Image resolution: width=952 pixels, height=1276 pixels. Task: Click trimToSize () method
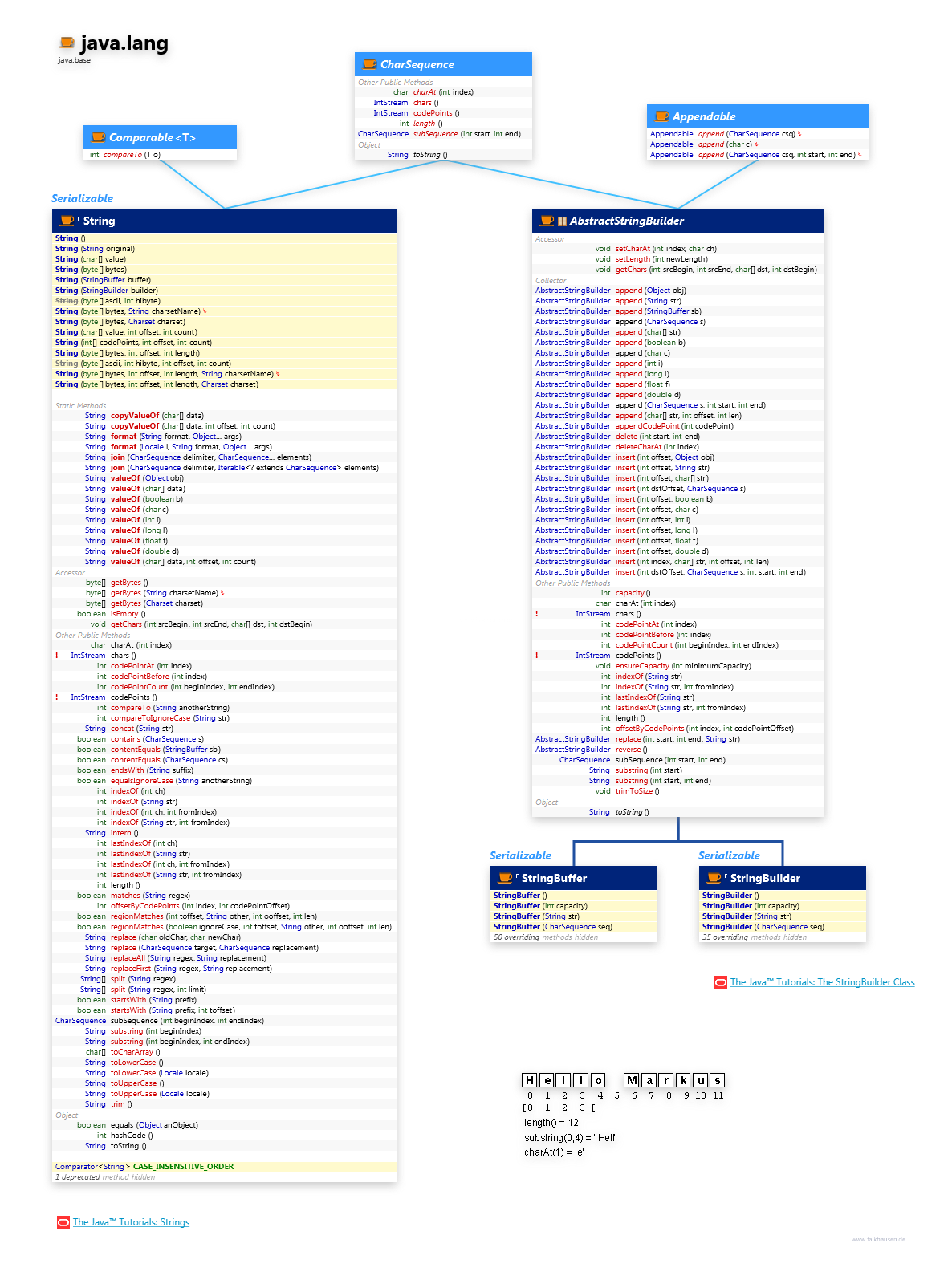(637, 791)
